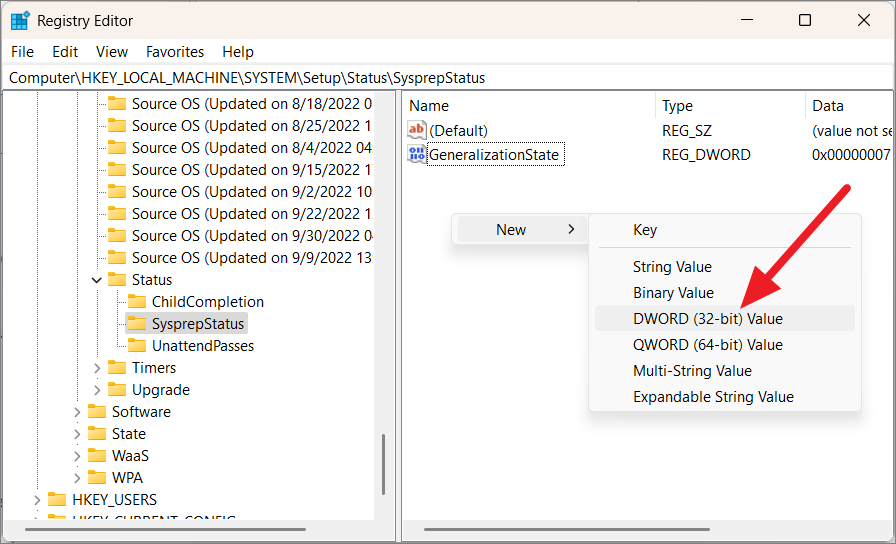Open the View menu
Screen dimensions: 896x544
pyautogui.click(x=112, y=51)
